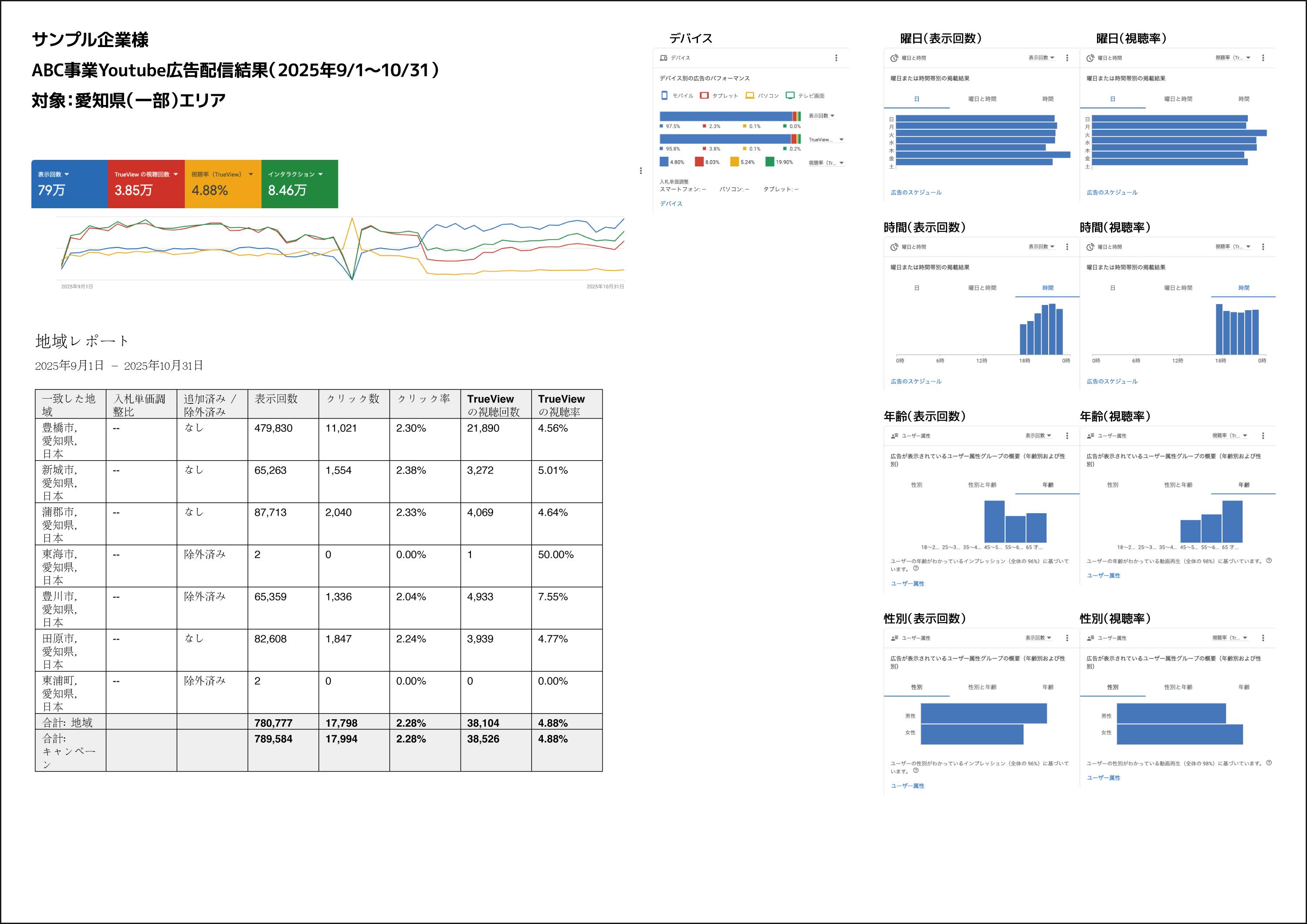The height and width of the screenshot is (924, 1307).
Task: Click the デバイス card header icon
Action: 664,58
